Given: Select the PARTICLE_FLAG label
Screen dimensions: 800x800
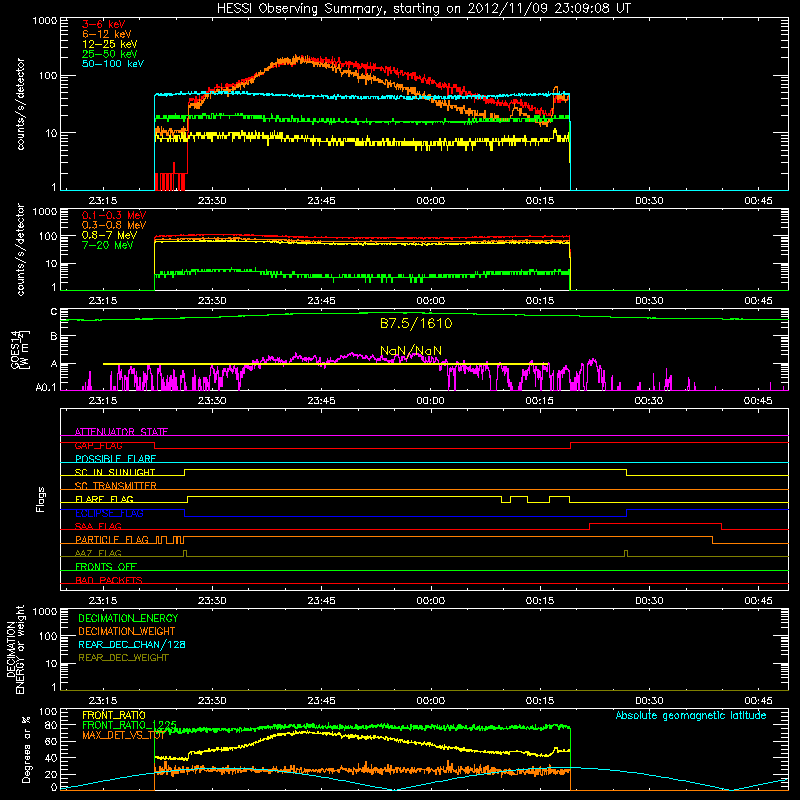Looking at the screenshot, I should (112, 539).
